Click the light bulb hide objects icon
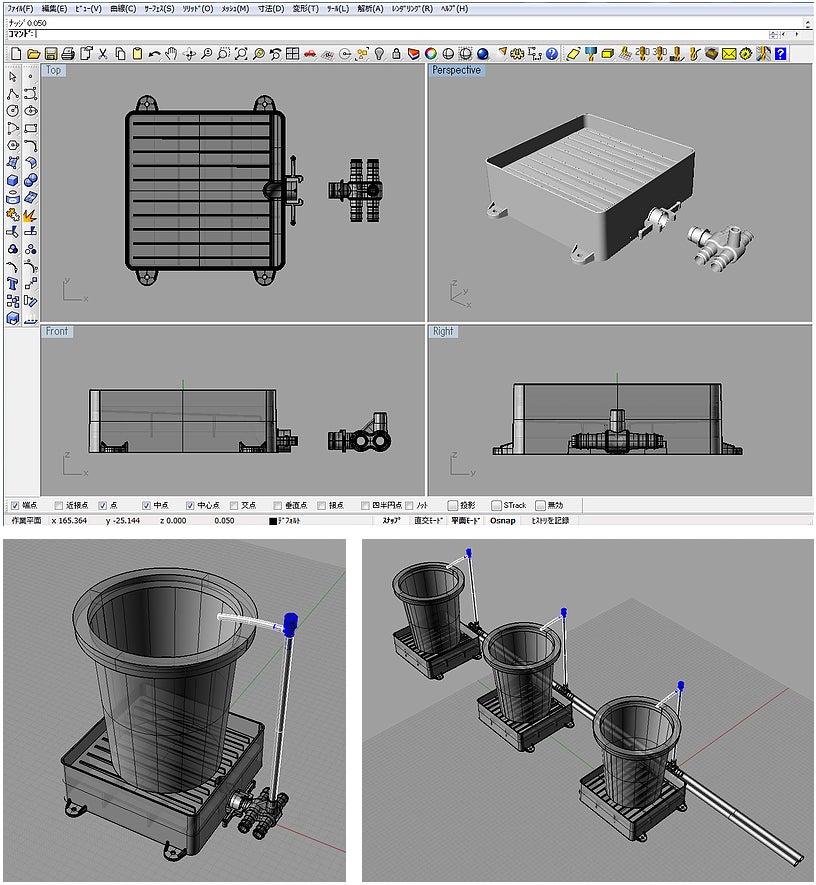 point(379,53)
